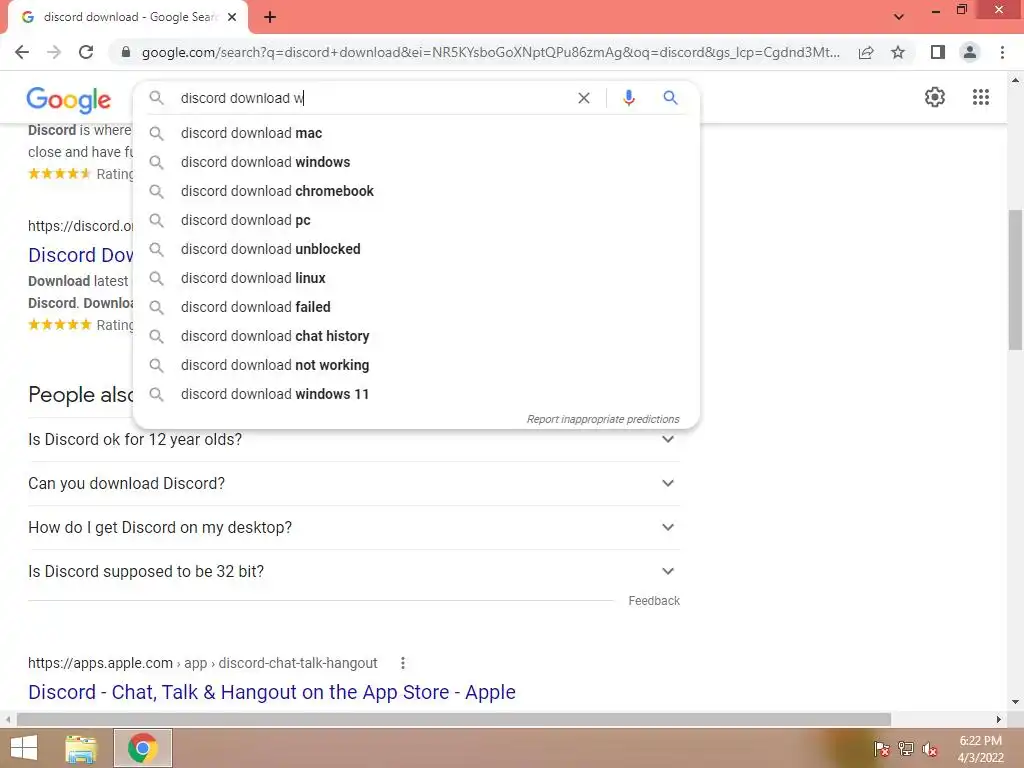Open muted volume tray icon
This screenshot has height=768, width=1024.
(x=930, y=749)
